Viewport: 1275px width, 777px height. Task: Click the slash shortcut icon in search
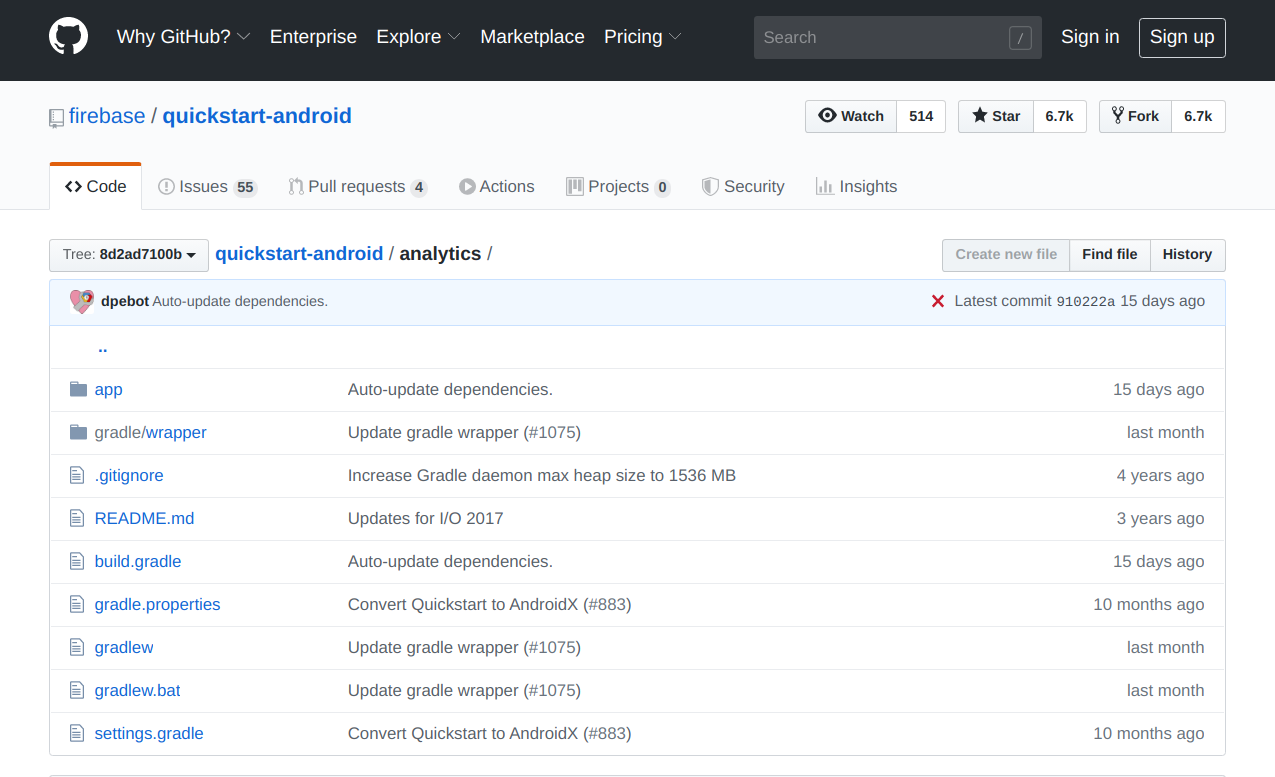(x=1020, y=38)
